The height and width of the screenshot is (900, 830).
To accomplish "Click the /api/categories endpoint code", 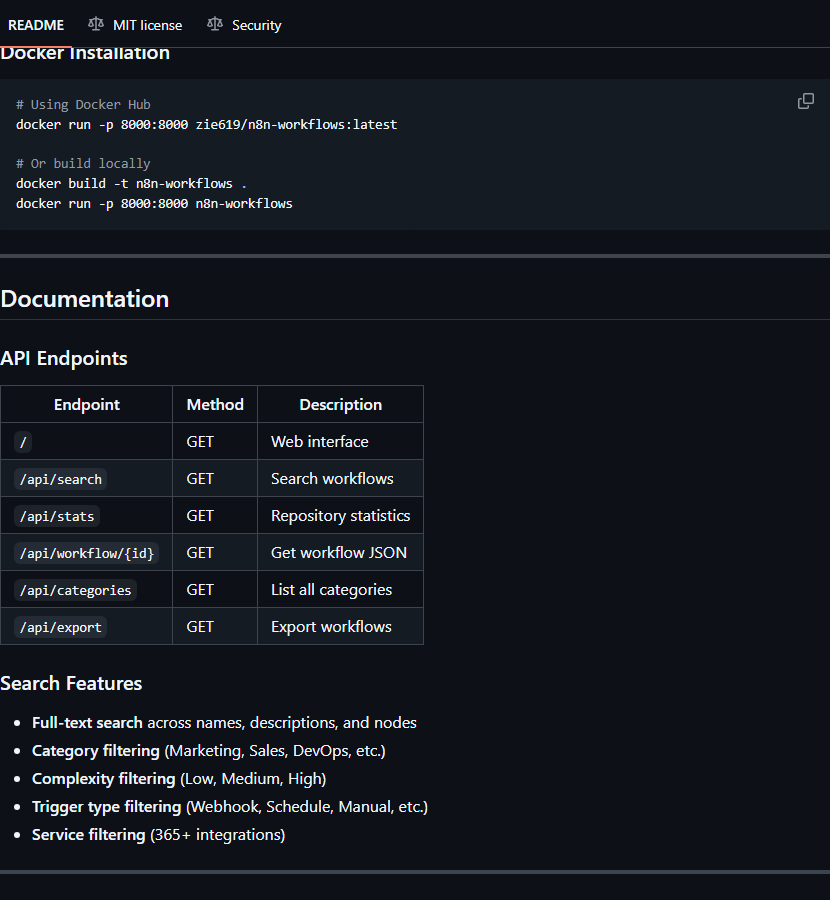I will pos(76,590).
